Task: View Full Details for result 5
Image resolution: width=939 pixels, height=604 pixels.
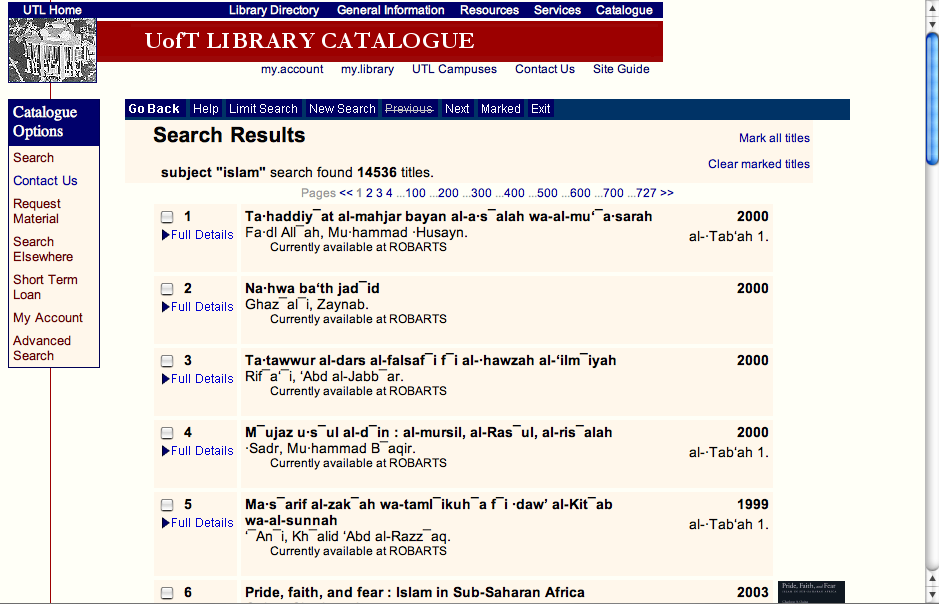Action: [198, 523]
